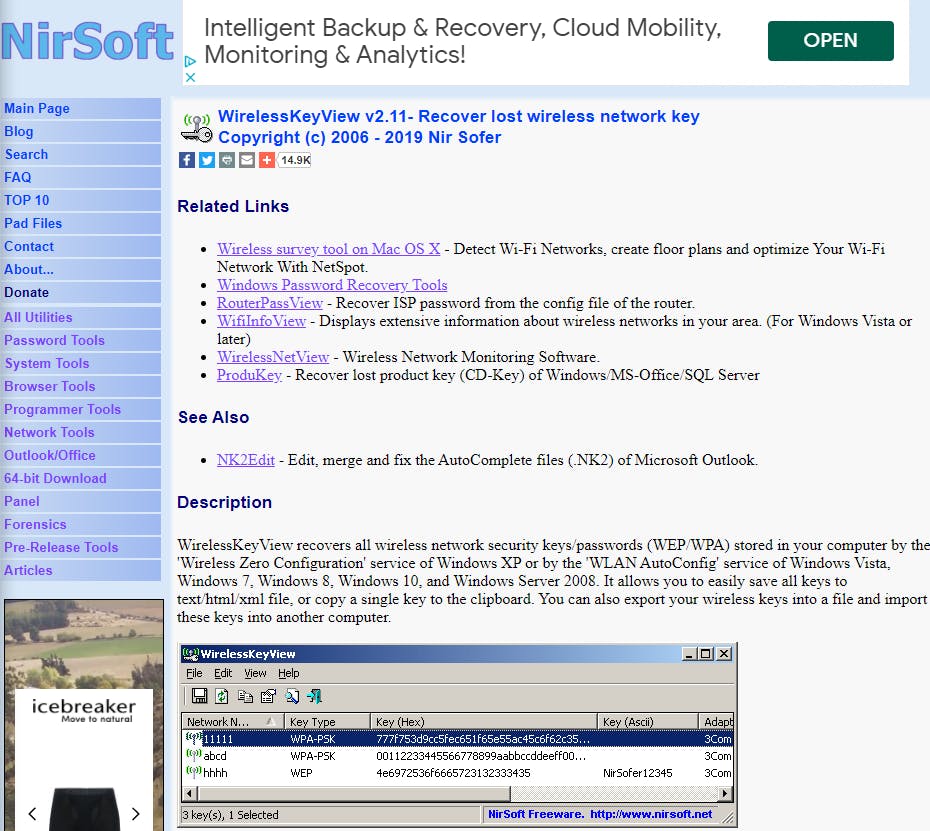Viewport: 930px width, 831px height.
Task: Click the print share icon
Action: coord(227,160)
